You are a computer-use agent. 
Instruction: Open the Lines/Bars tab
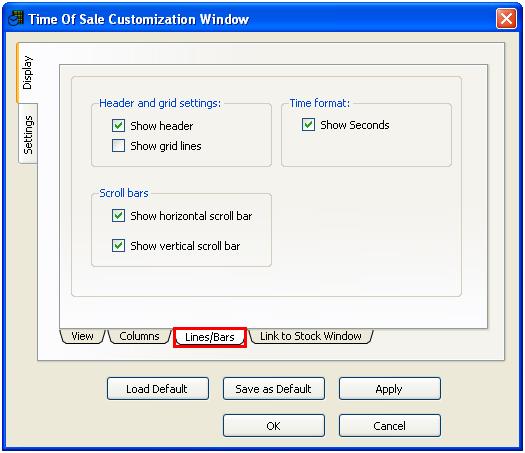click(210, 337)
